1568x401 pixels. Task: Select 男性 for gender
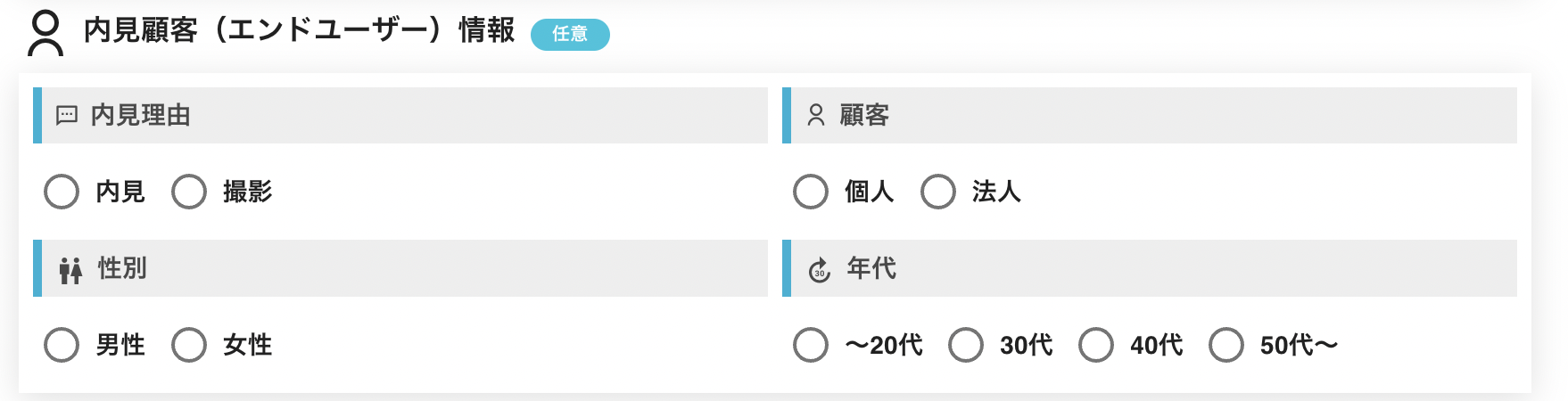[x=62, y=345]
